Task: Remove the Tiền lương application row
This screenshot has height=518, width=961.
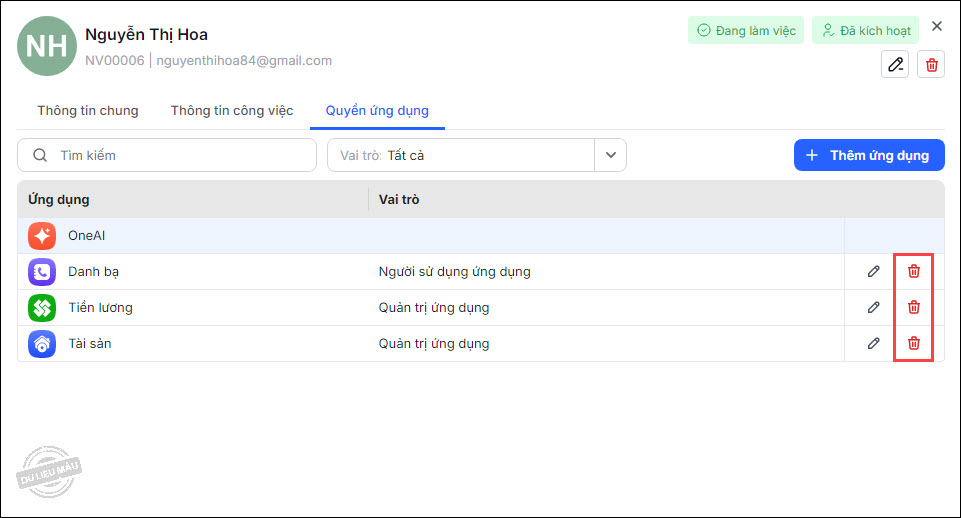Action: [x=913, y=307]
